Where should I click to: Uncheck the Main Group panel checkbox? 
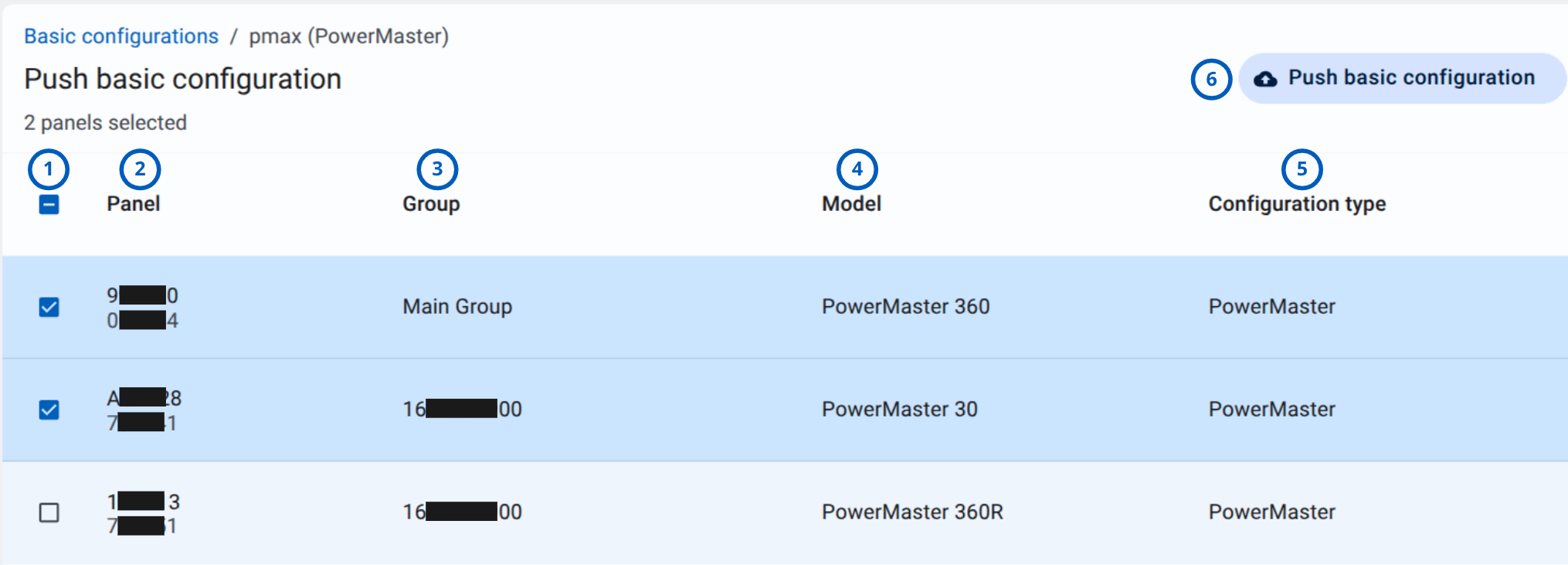point(49,307)
